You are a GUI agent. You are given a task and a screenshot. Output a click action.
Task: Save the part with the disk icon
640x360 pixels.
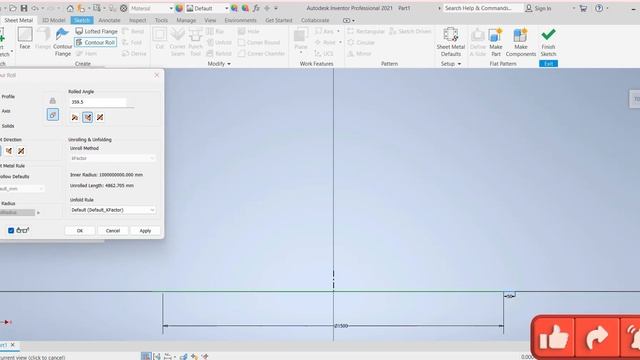click(x=24, y=8)
